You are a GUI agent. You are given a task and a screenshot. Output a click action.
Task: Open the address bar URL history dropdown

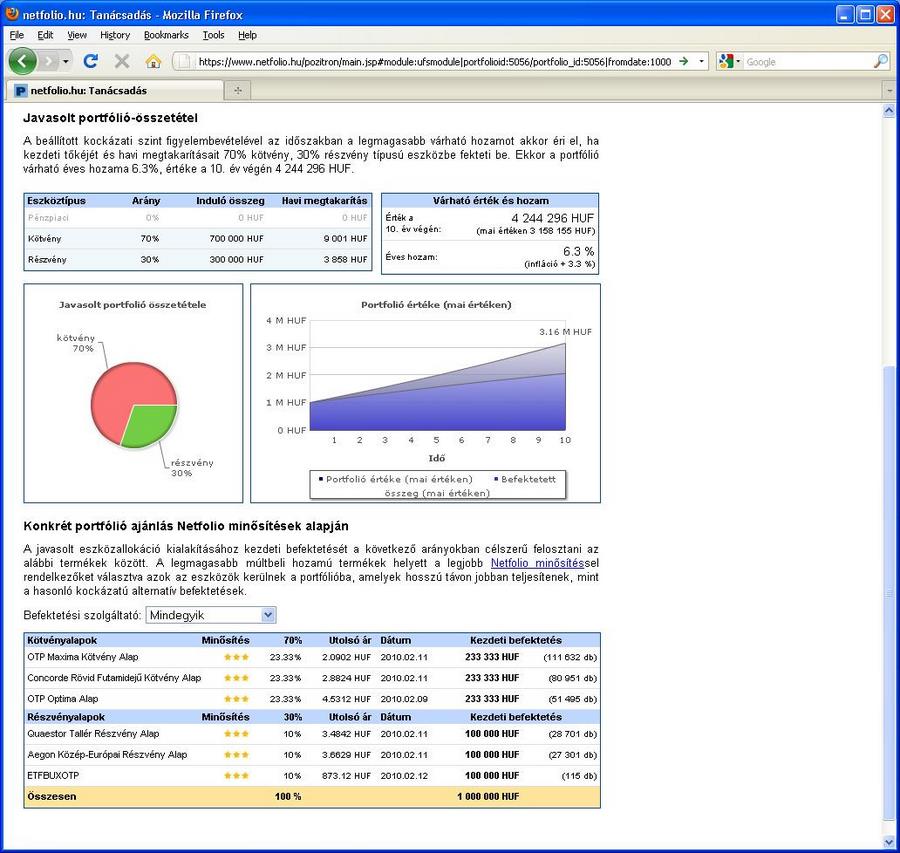coord(701,61)
